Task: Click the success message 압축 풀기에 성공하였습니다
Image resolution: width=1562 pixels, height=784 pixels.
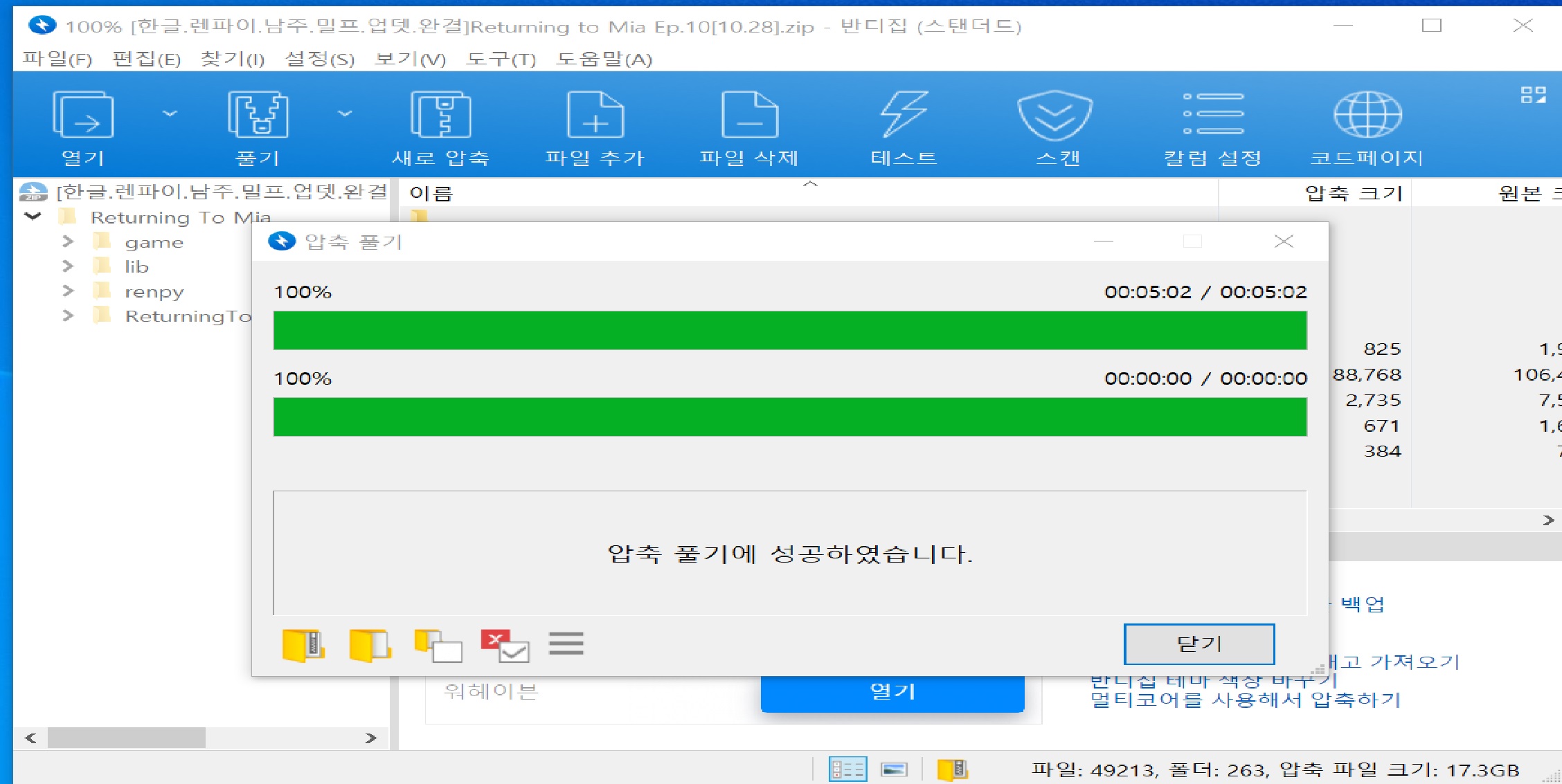Action: point(790,554)
